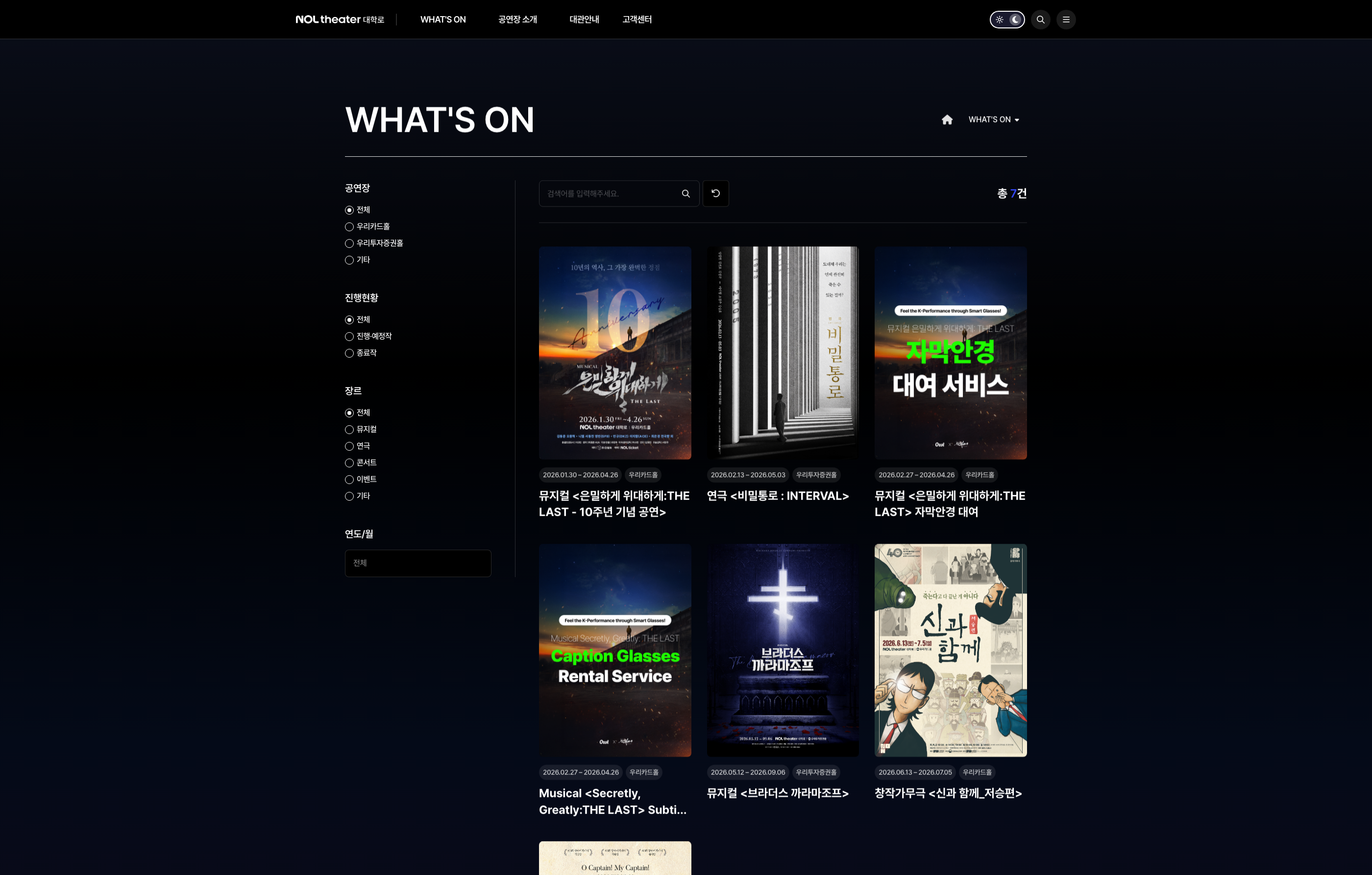Open the 공연장 소개 navigation menu
The height and width of the screenshot is (875, 1372).
click(517, 20)
